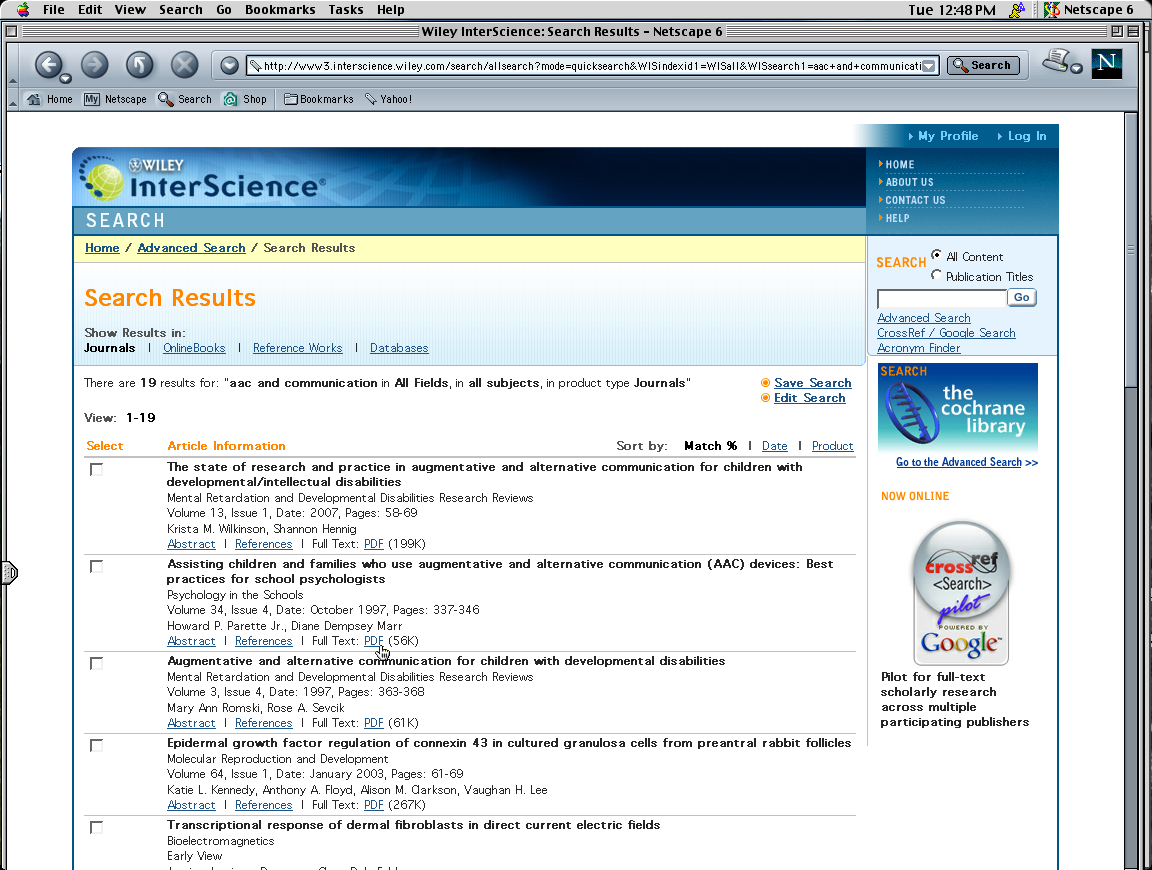
Task: Click HELP in the site navigation
Action: coord(896,218)
